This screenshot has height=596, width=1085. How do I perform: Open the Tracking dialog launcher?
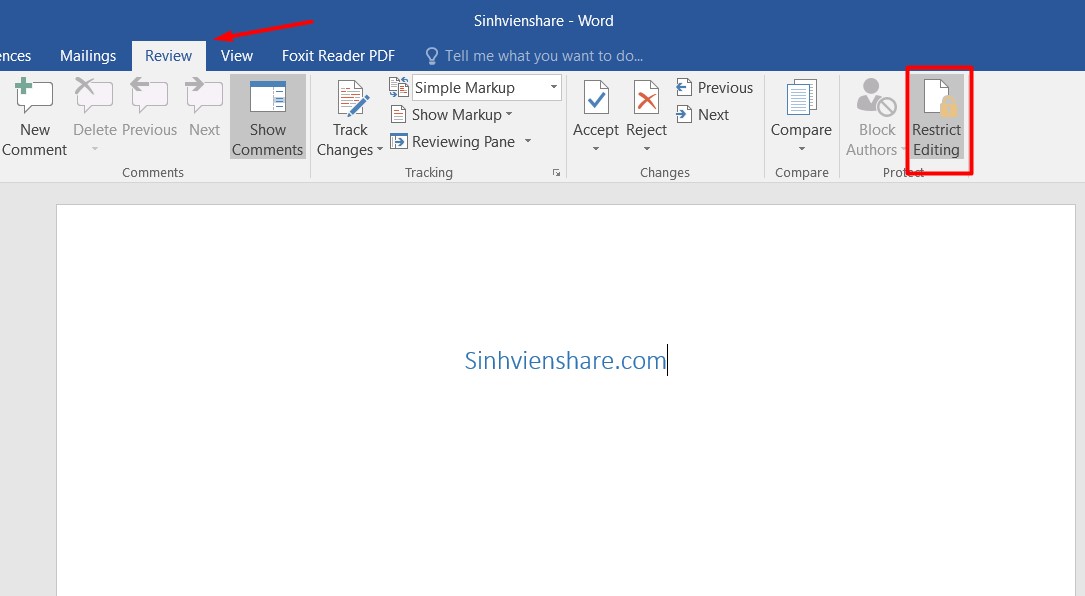556,173
